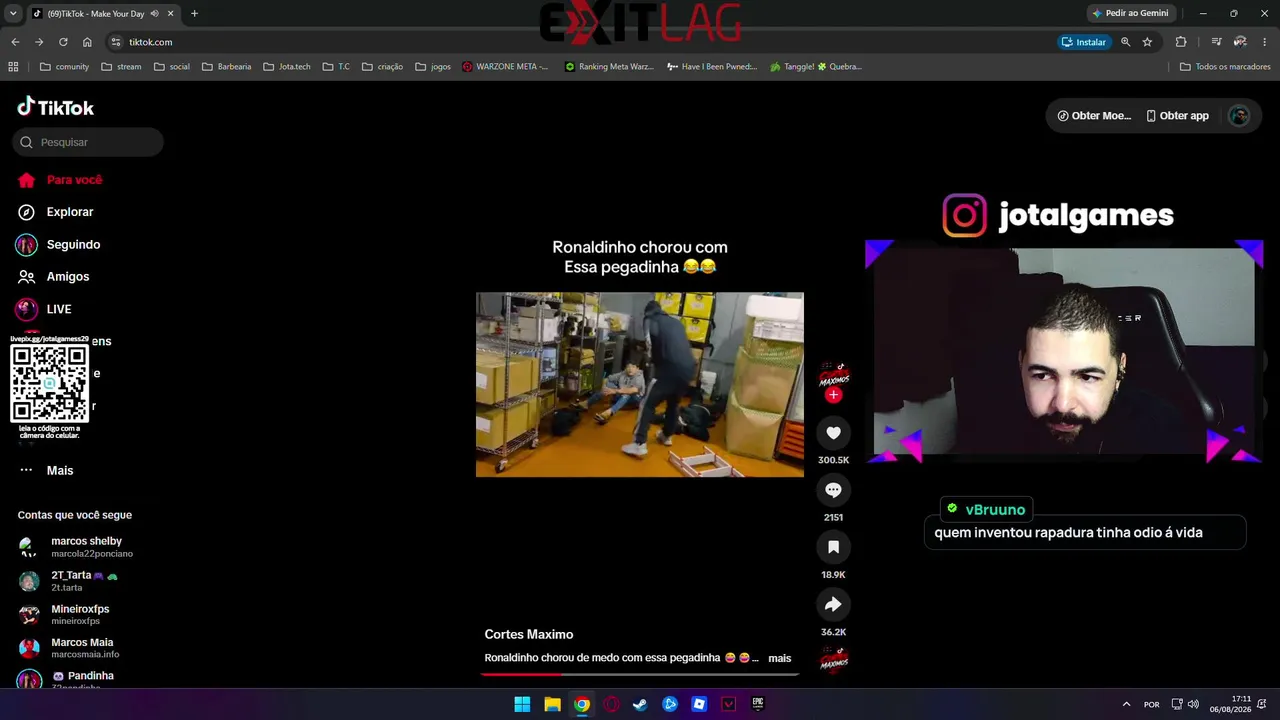Expand the video caption with mais
This screenshot has width=1280, height=720.
point(779,658)
